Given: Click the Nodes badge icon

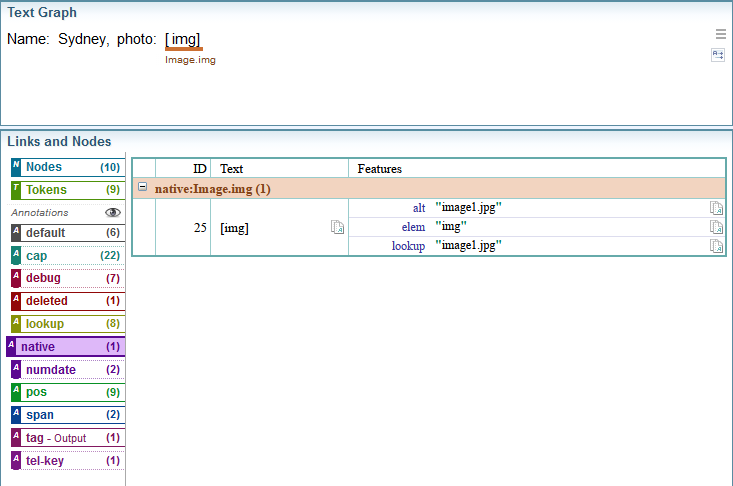Looking at the screenshot, I should coord(16,167).
